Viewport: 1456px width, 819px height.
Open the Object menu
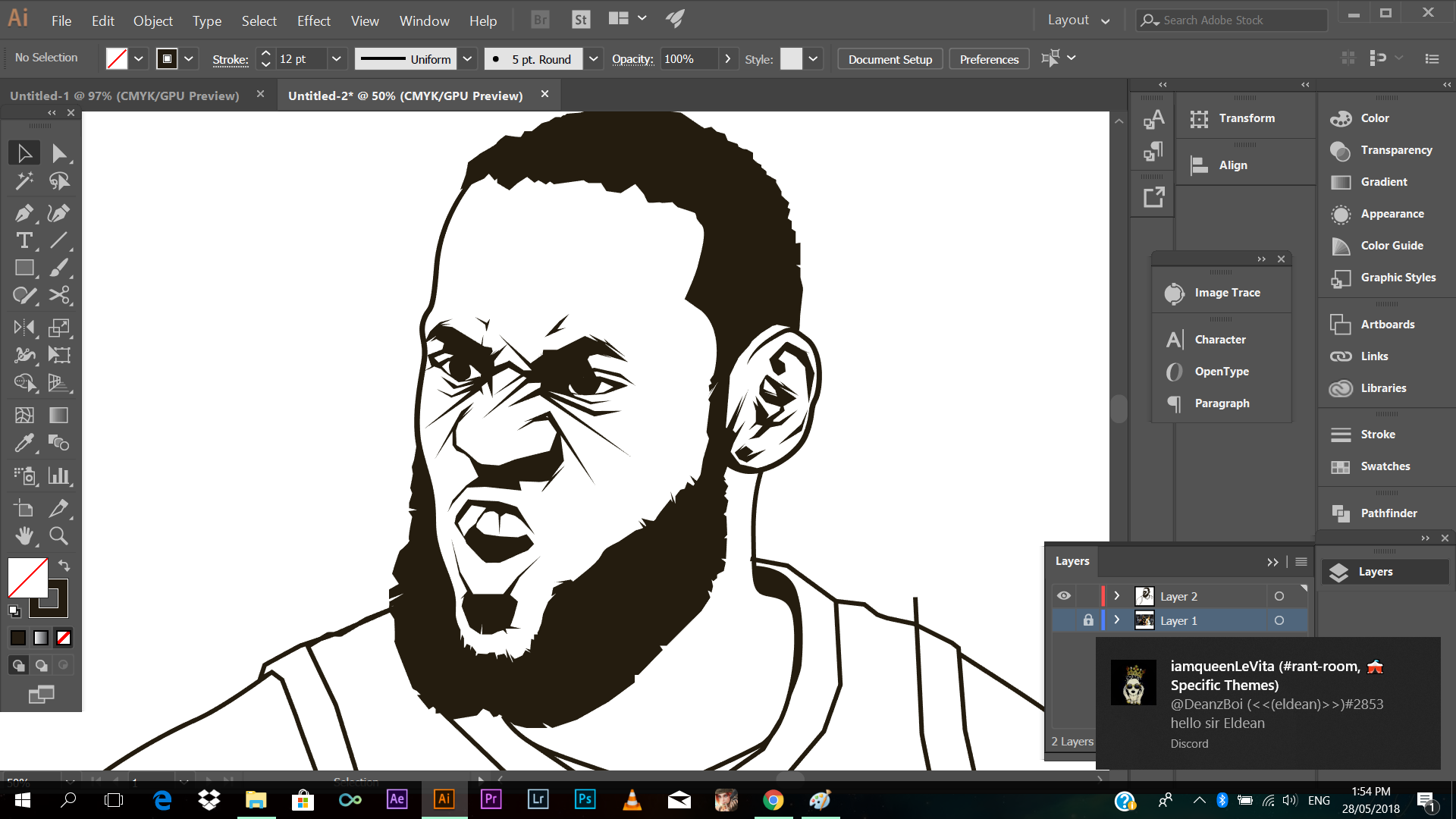(x=153, y=20)
